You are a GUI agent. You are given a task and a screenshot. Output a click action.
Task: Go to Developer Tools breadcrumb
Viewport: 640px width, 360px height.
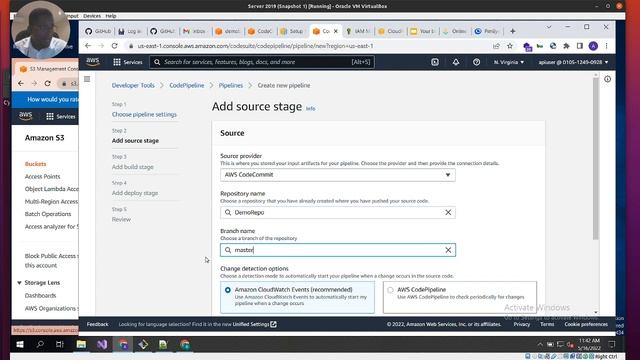(x=133, y=85)
